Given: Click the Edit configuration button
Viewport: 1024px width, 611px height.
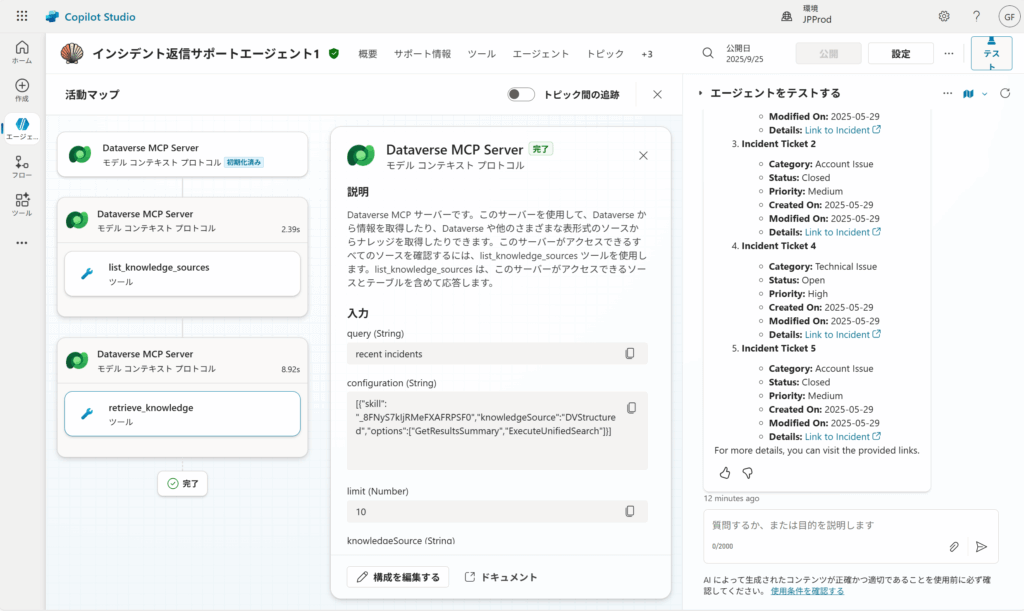Looking at the screenshot, I should [397, 577].
